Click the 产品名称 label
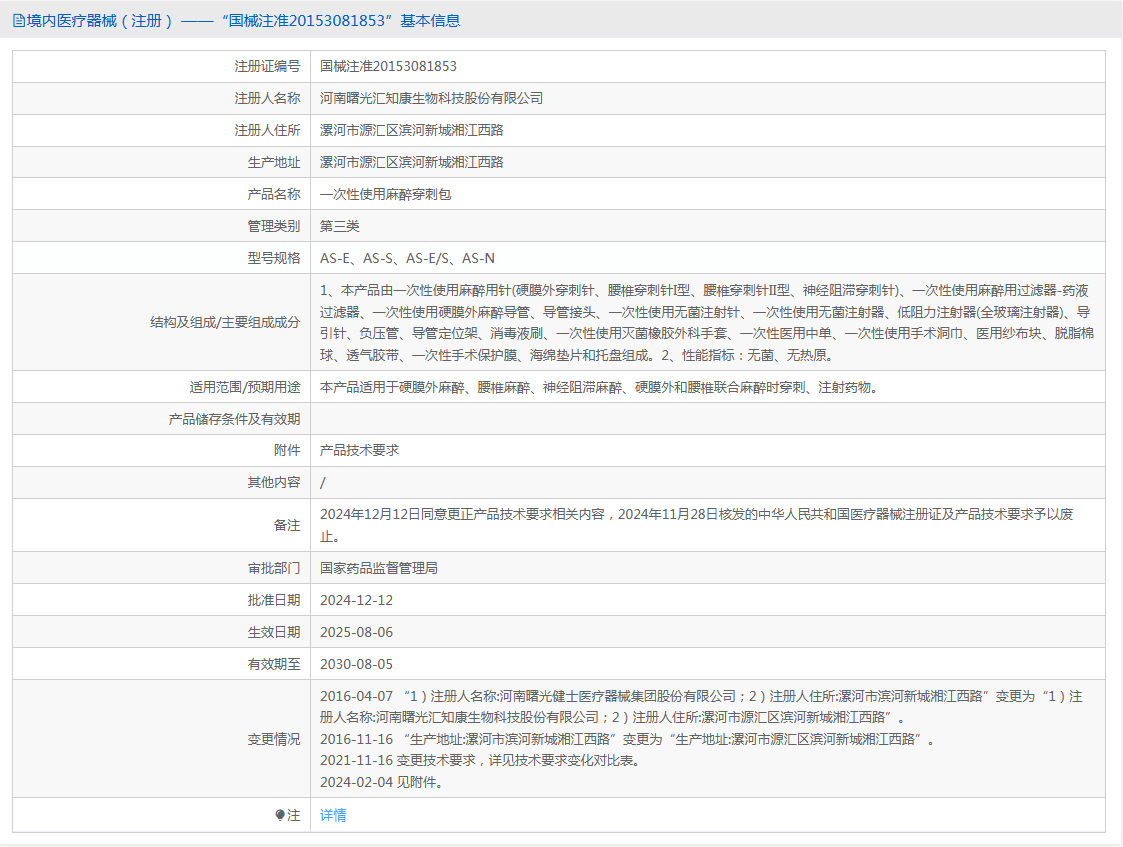The image size is (1123, 847). (274, 194)
